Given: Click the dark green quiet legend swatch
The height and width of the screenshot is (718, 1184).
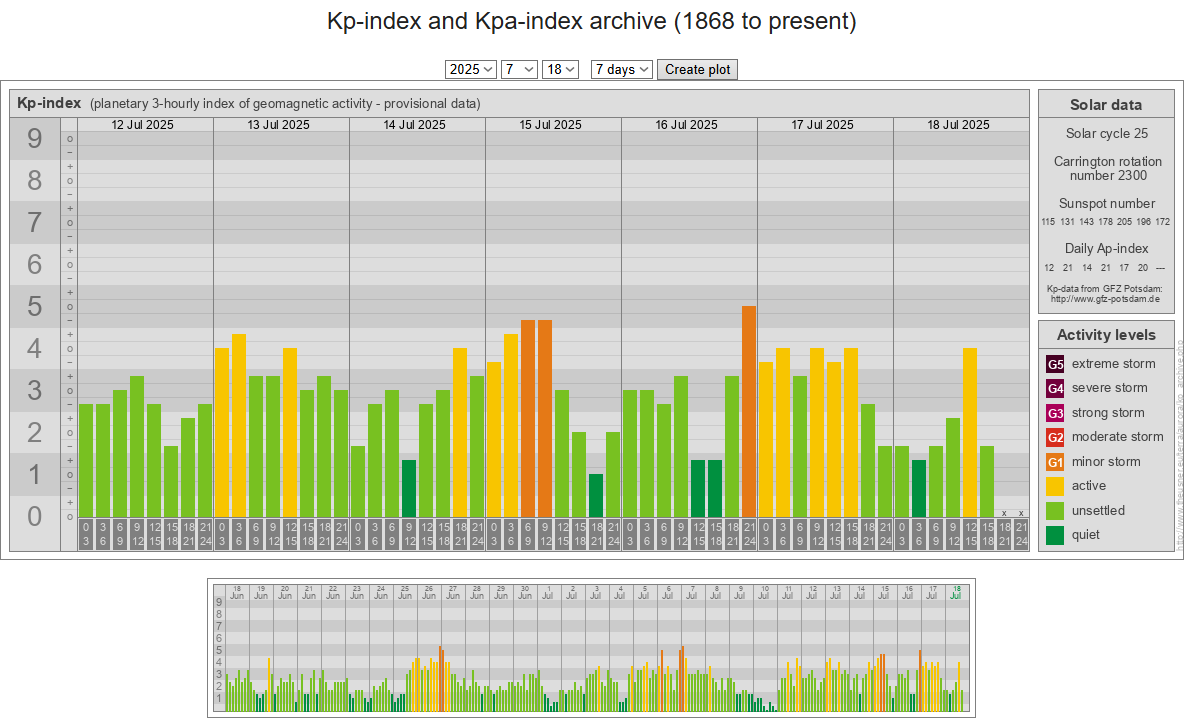Looking at the screenshot, I should [1055, 535].
